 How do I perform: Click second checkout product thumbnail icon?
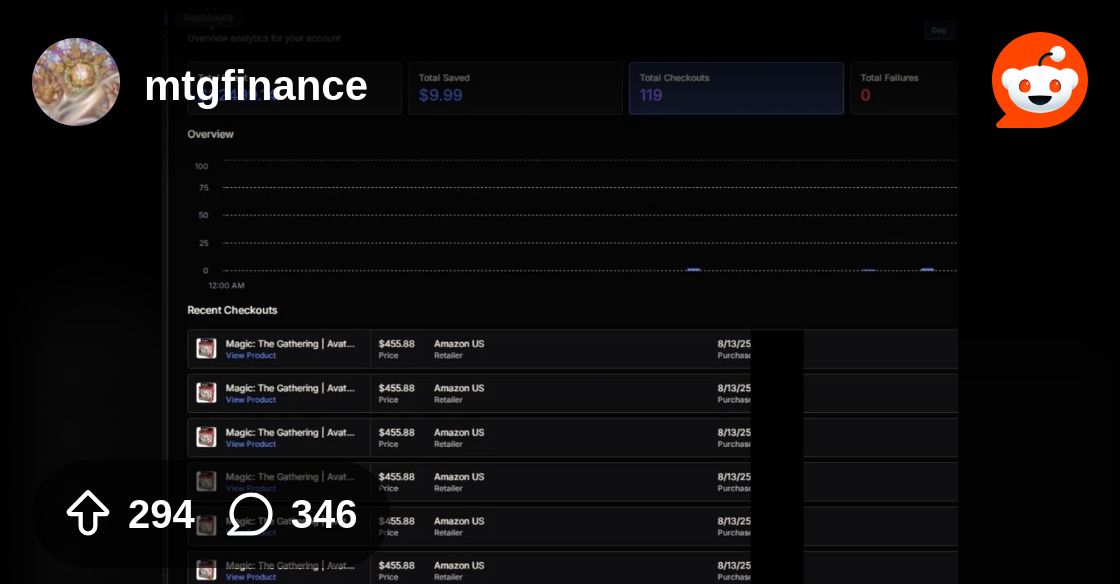tap(206, 393)
